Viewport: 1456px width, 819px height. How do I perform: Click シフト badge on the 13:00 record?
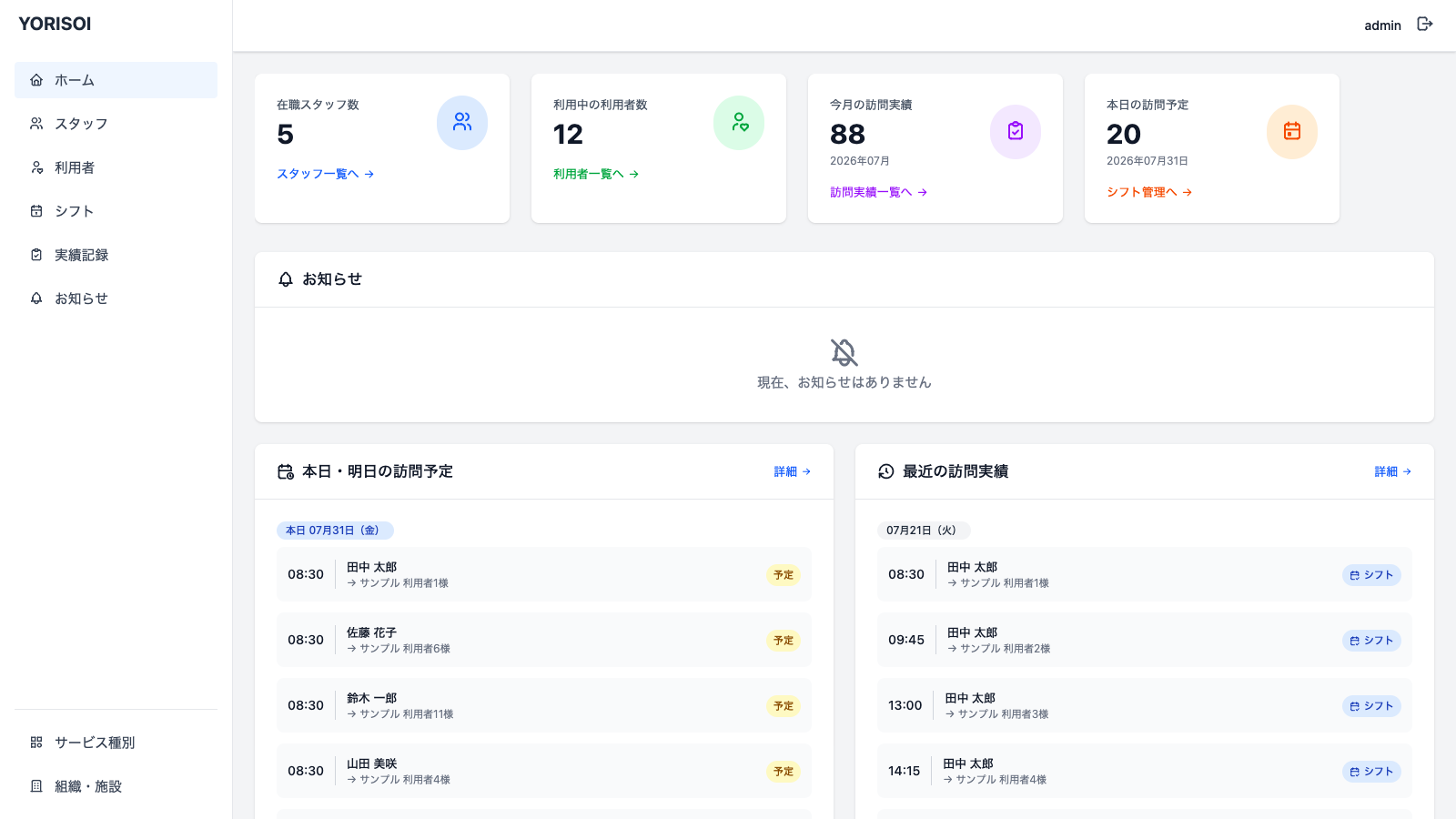click(x=1371, y=706)
